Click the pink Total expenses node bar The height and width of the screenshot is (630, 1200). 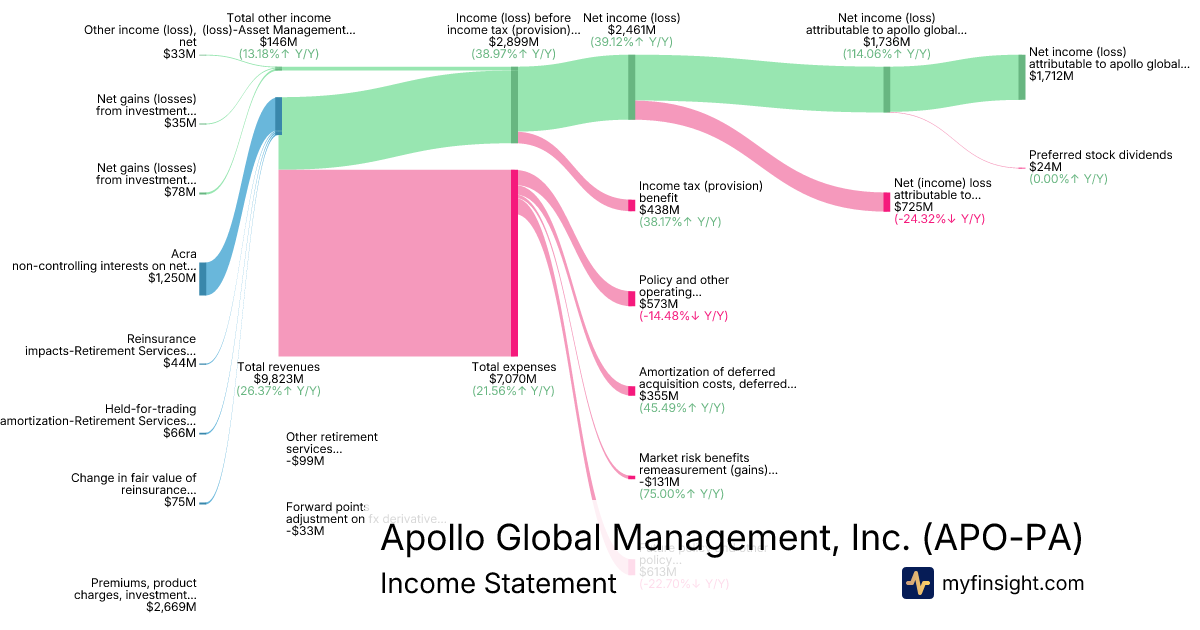tap(514, 263)
